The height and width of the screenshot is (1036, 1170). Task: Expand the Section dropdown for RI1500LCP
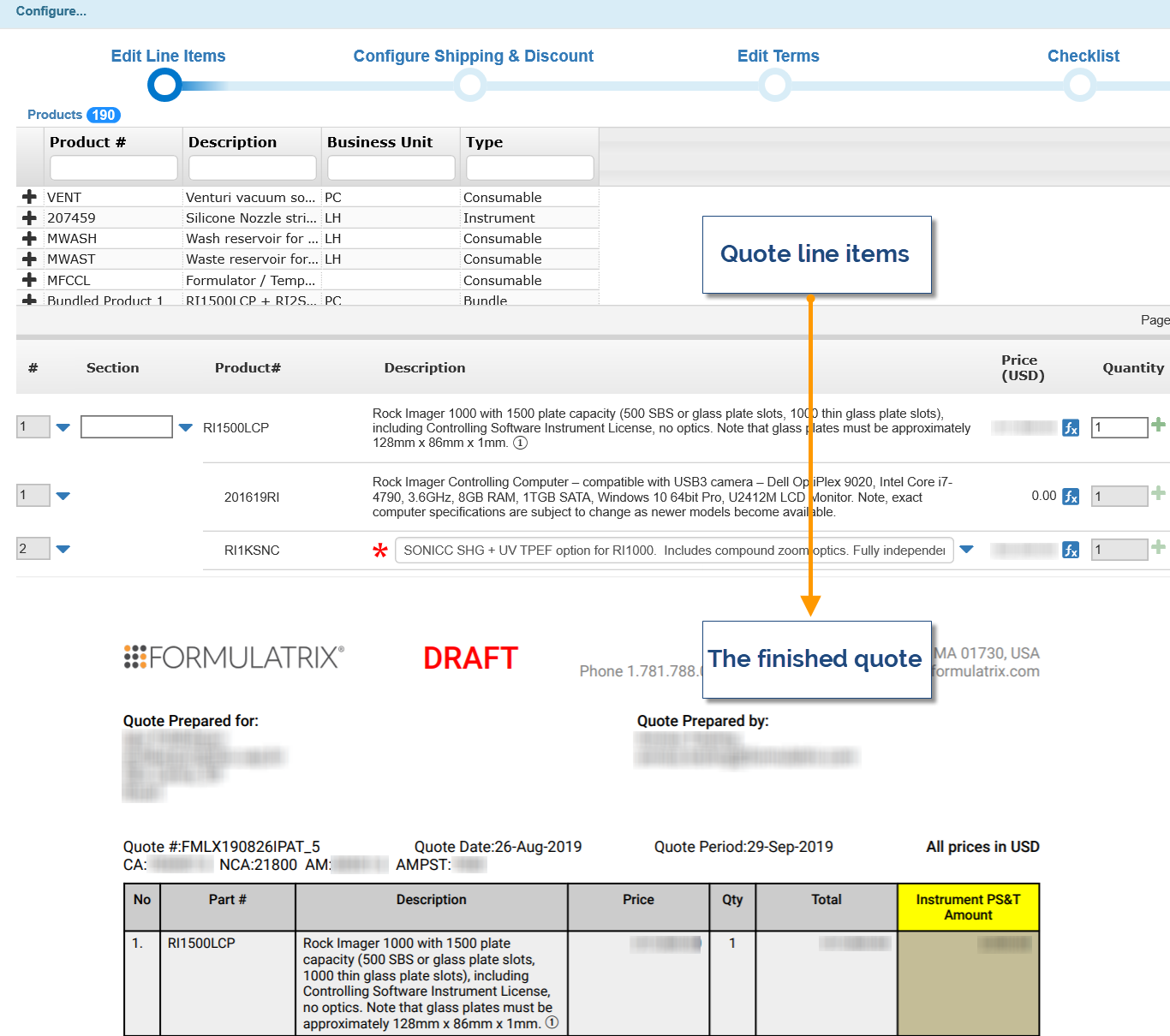coord(186,427)
